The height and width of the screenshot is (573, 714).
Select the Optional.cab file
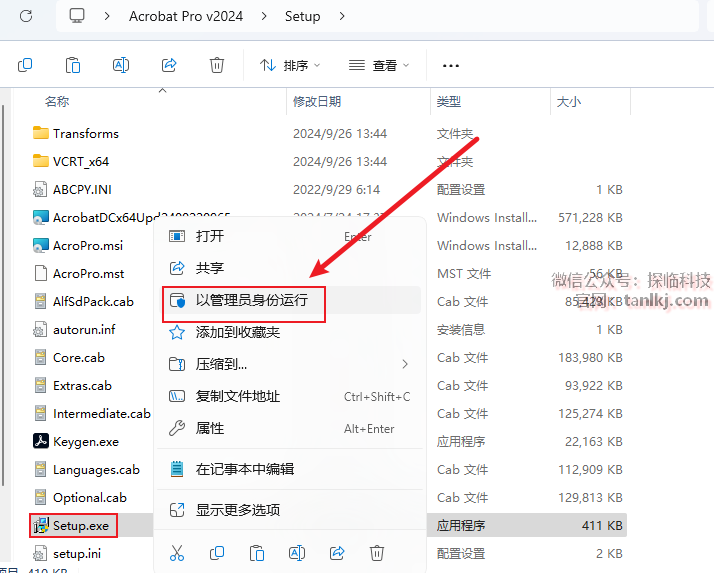(90, 498)
